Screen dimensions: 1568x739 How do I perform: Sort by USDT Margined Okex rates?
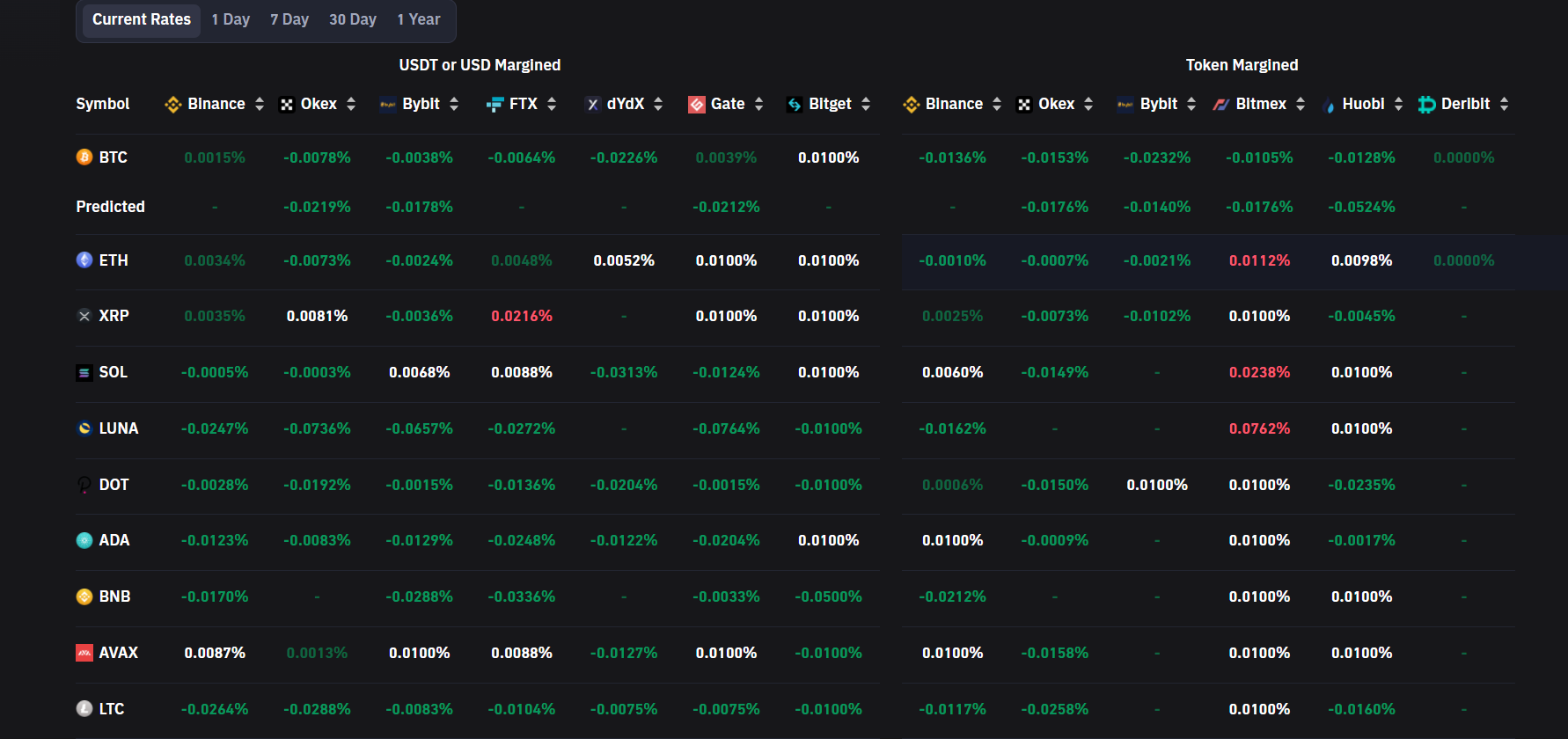click(x=351, y=104)
